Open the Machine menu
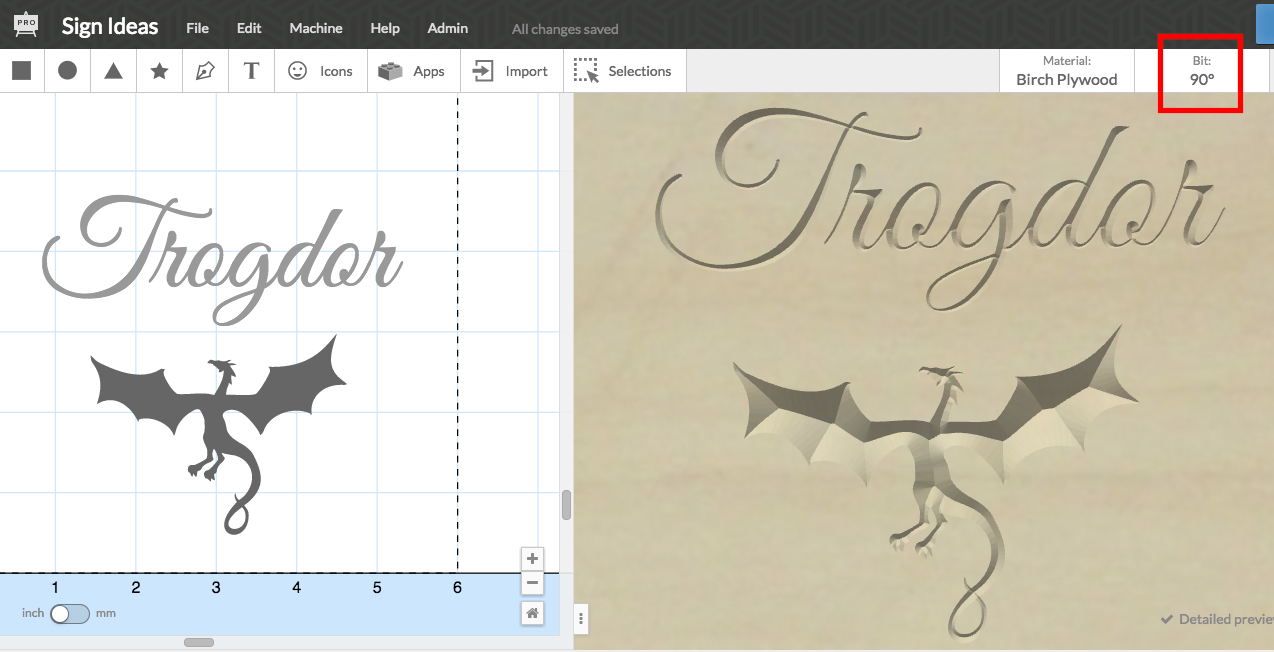The width and height of the screenshot is (1274, 652). point(316,28)
